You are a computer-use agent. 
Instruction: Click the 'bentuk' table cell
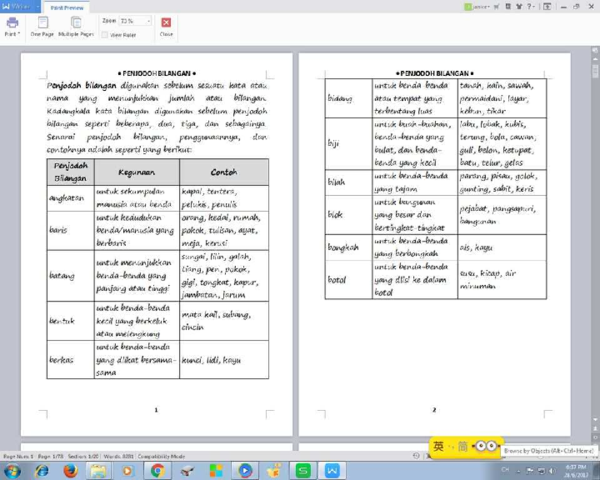click(70, 321)
